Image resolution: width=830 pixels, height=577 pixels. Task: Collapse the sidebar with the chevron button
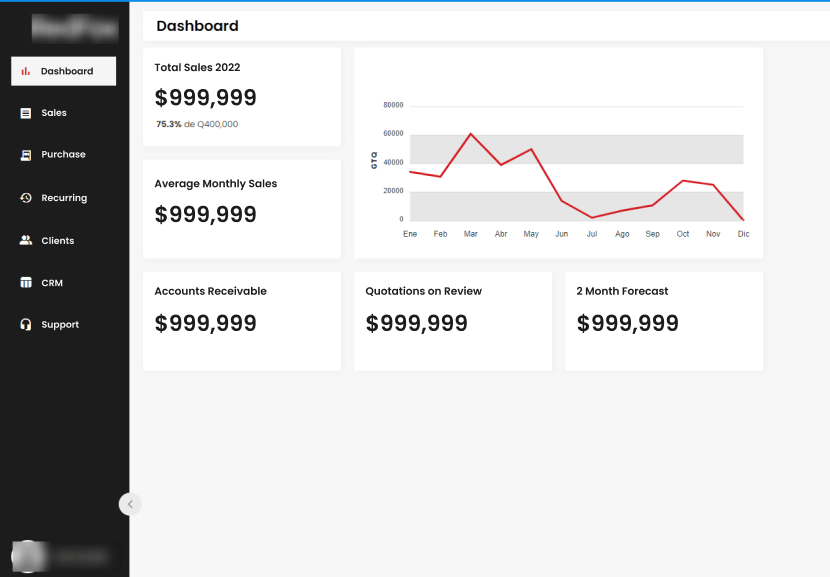pyautogui.click(x=130, y=504)
